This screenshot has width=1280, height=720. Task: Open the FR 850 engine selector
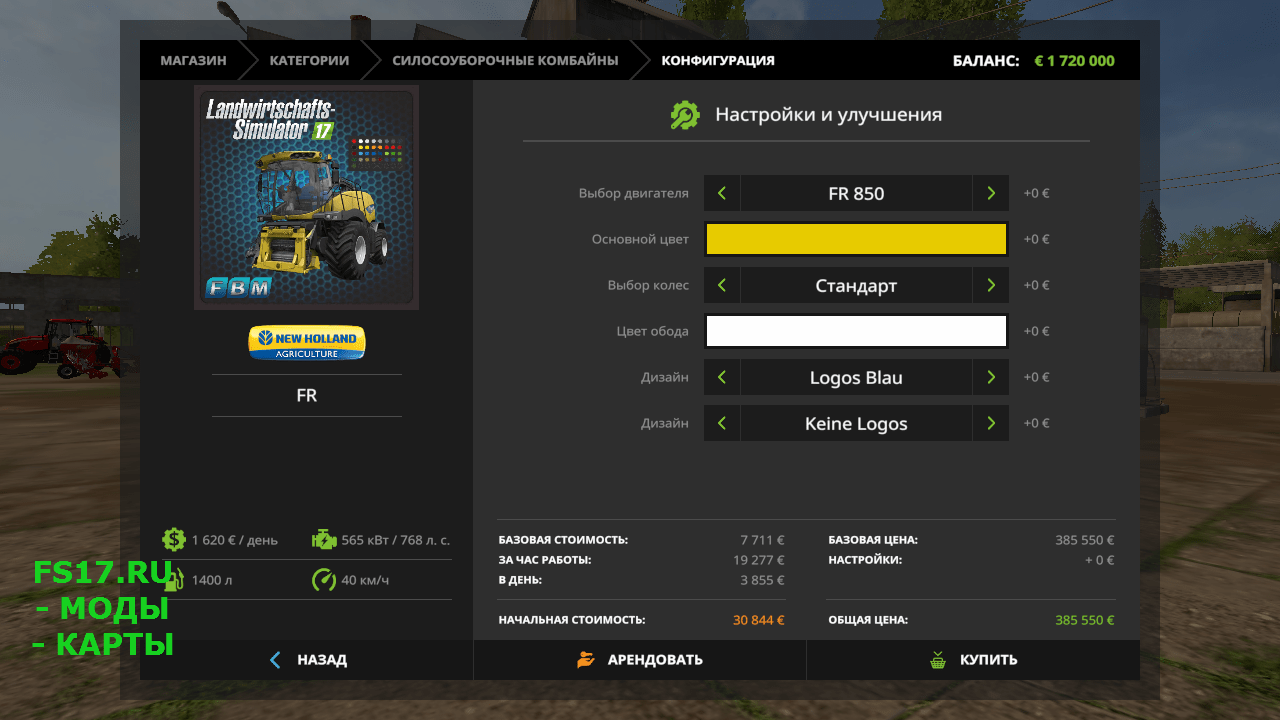856,193
